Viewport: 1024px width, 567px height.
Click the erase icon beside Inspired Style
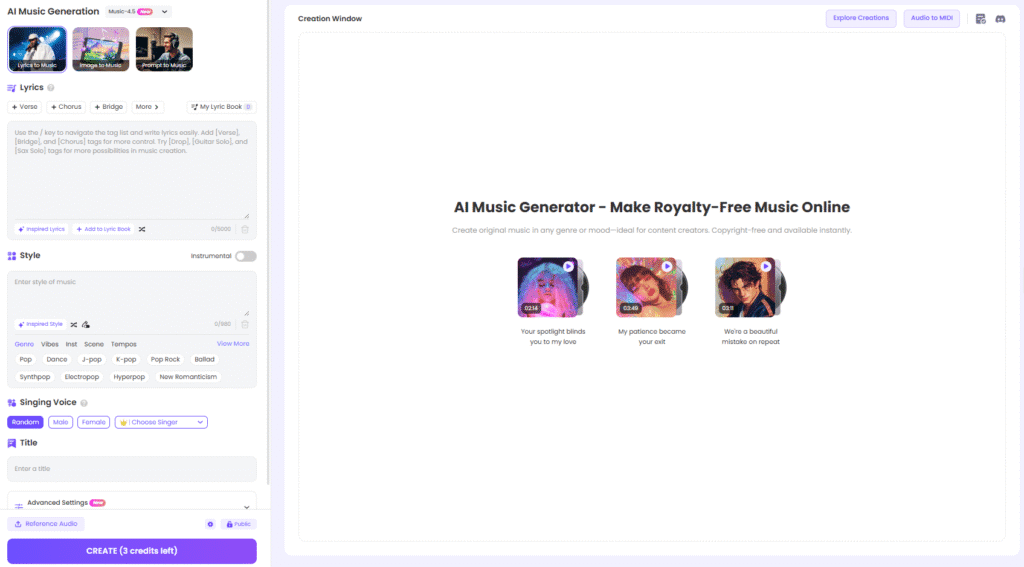click(86, 324)
